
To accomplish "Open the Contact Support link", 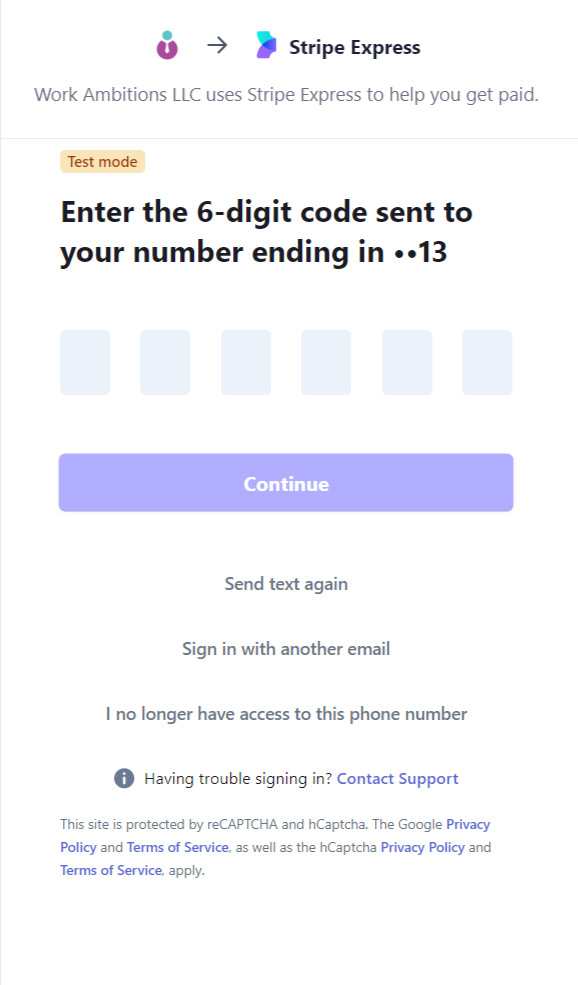I will tap(398, 779).
